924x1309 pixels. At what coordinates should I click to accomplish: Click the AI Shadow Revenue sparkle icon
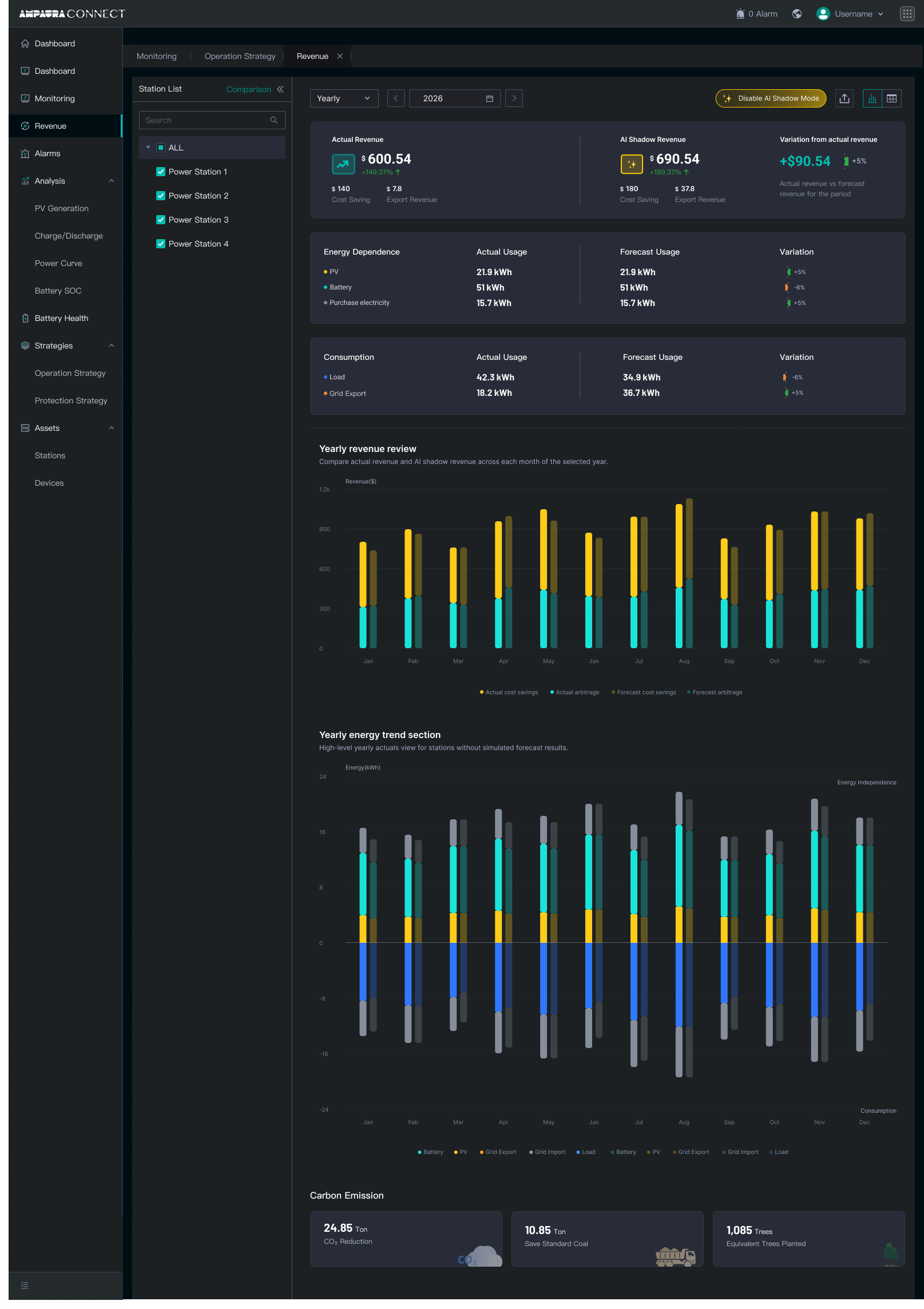point(632,164)
